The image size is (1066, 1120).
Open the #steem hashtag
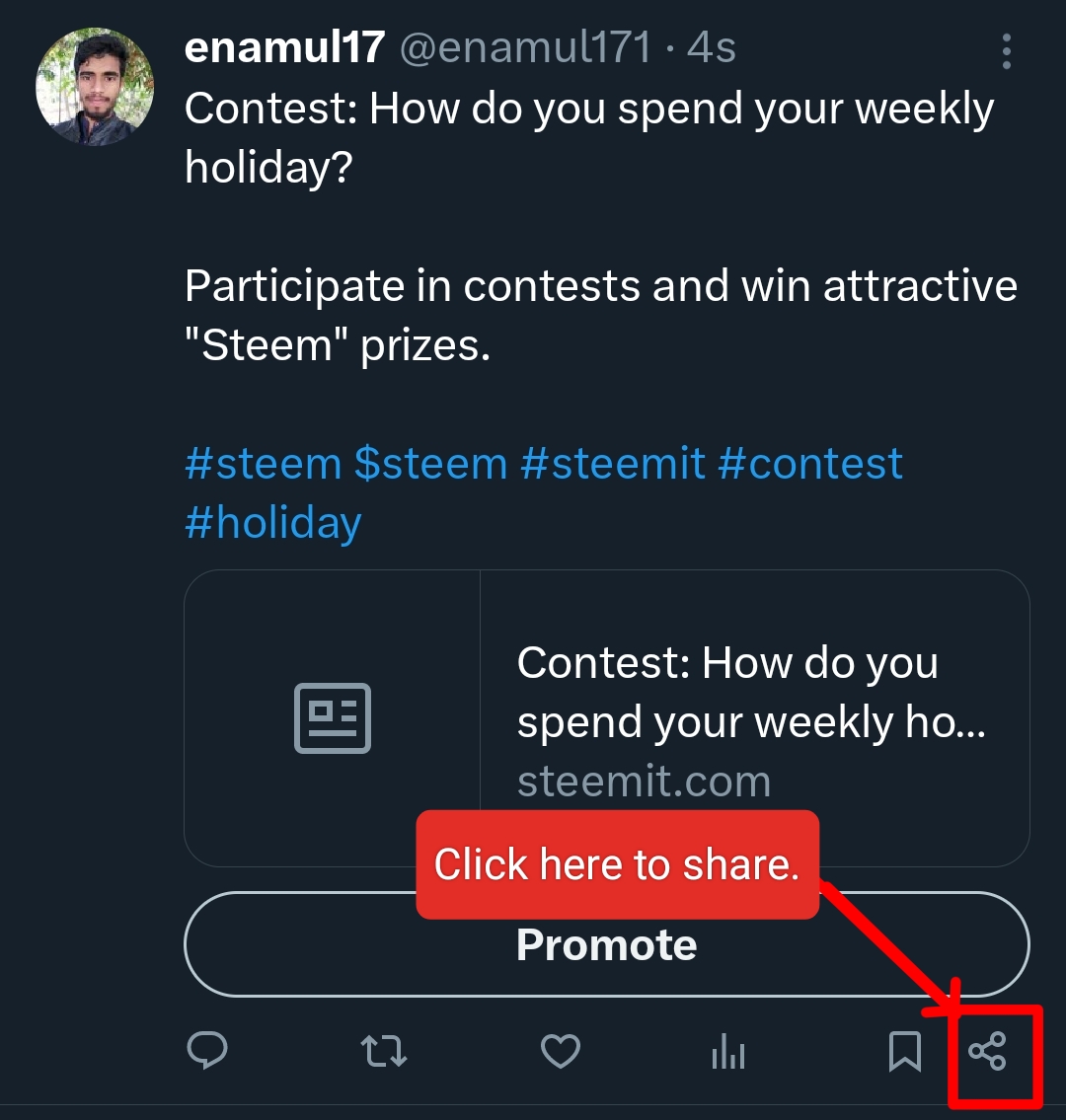[263, 463]
